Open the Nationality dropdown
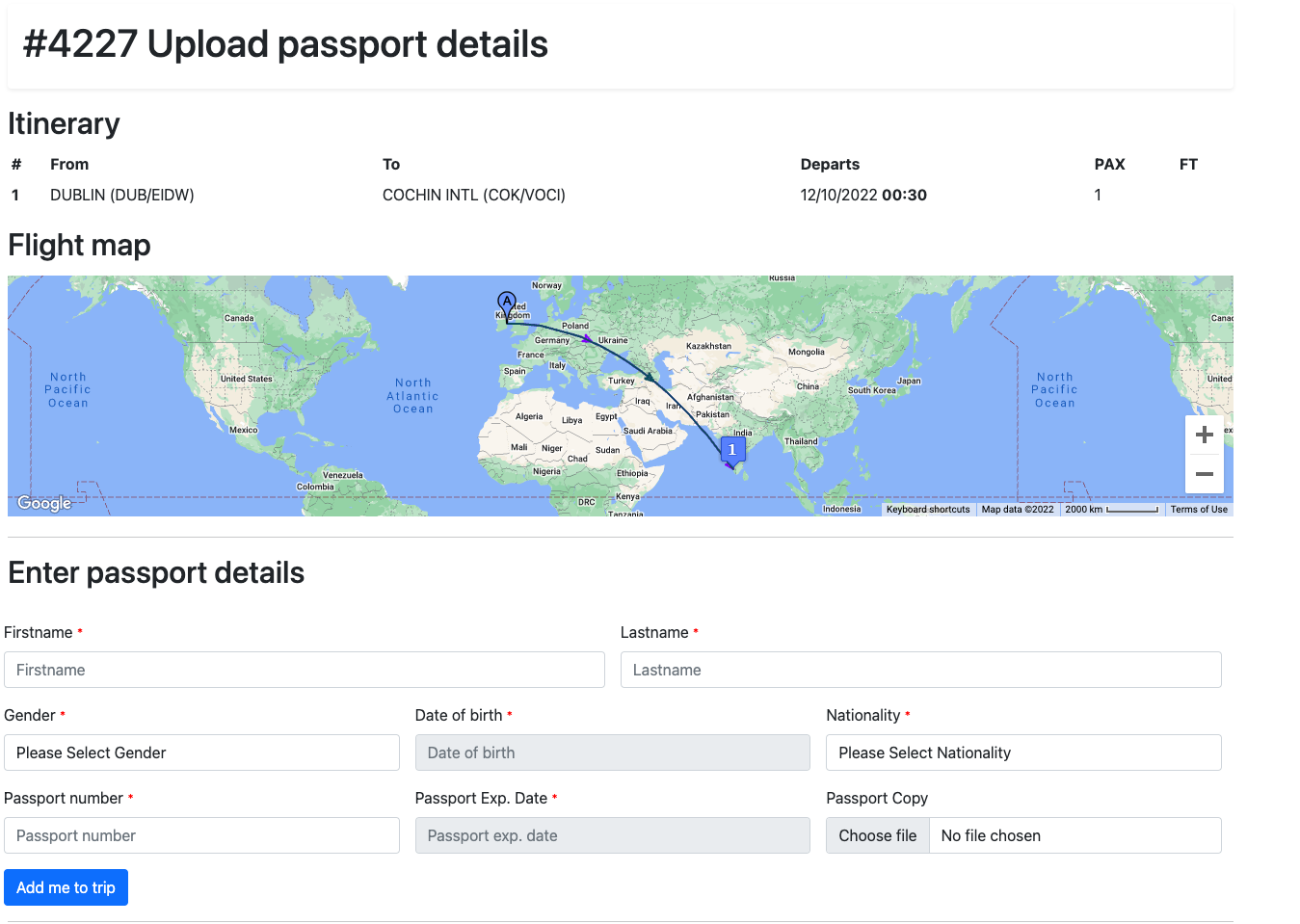The height and width of the screenshot is (924, 1300). pyautogui.click(x=1022, y=752)
